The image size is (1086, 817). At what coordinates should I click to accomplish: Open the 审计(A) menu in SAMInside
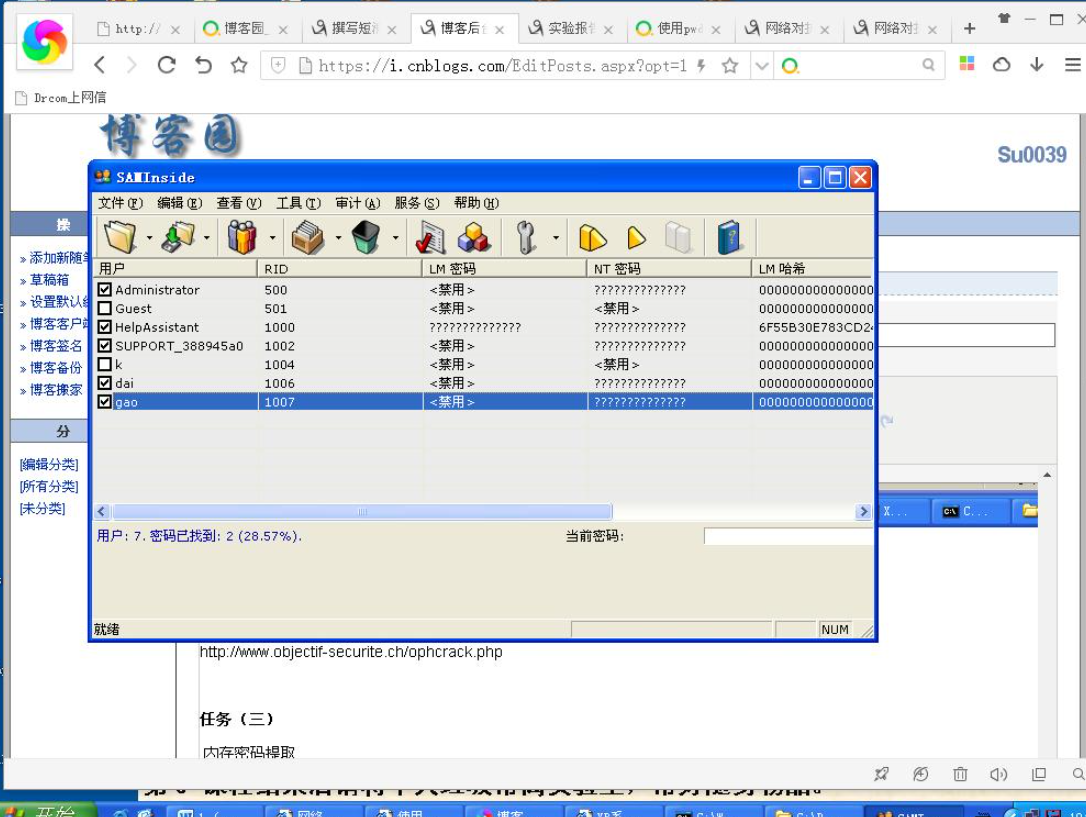pos(358,203)
